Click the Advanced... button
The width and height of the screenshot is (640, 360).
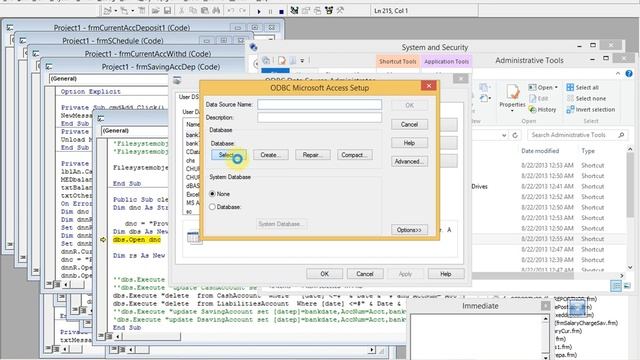[409, 162]
